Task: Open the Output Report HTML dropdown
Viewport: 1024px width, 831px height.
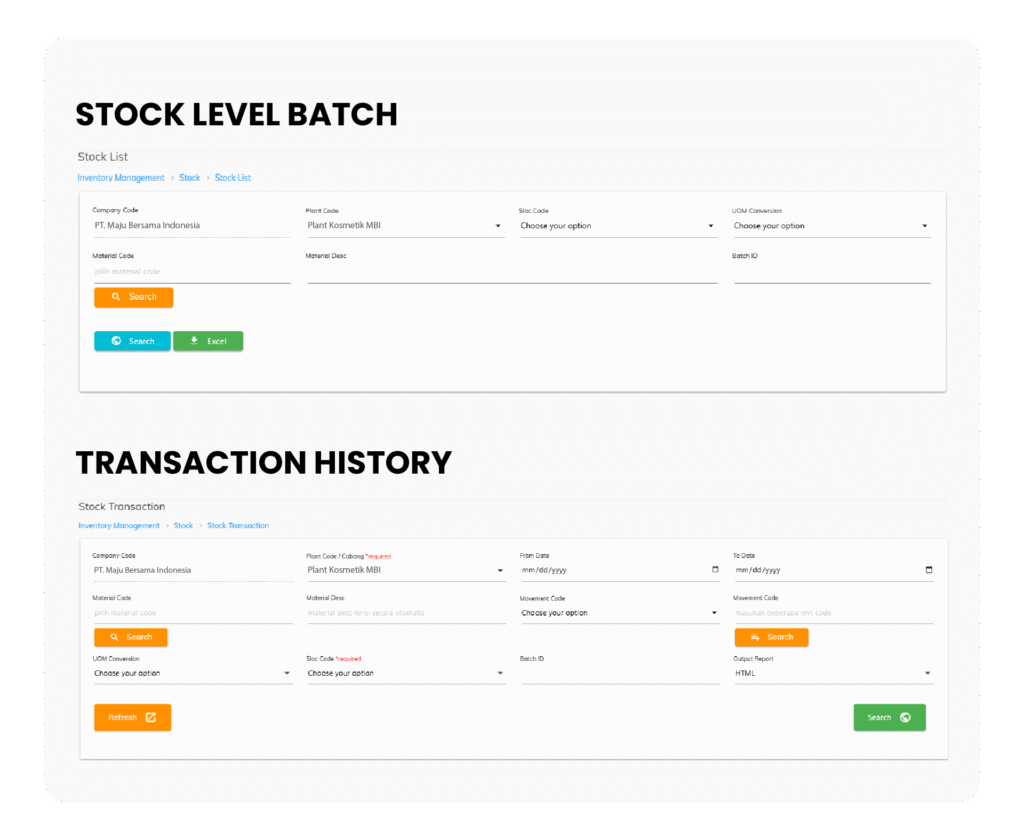Action: (x=832, y=673)
